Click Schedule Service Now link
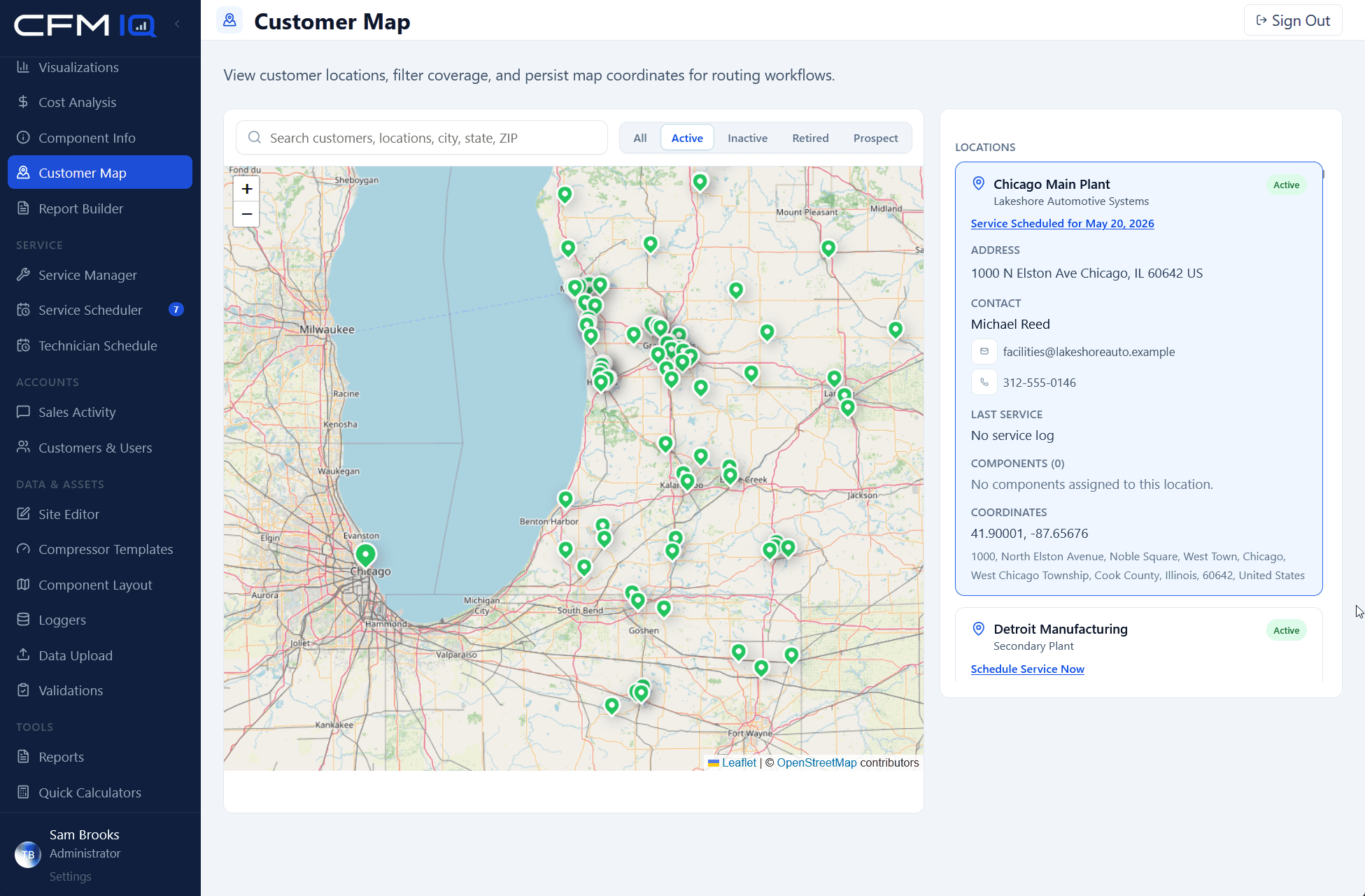This screenshot has width=1365, height=896. (1027, 669)
